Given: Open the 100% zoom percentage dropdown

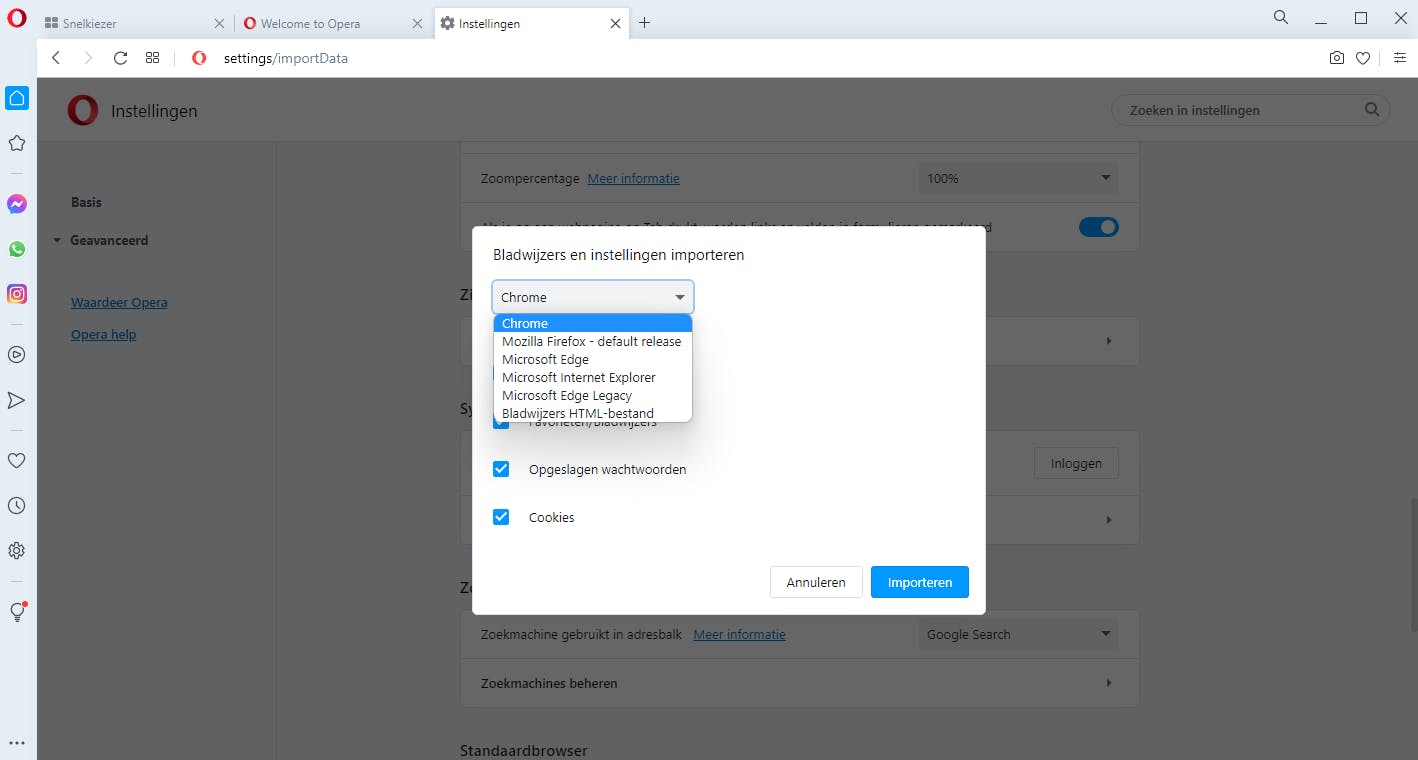Looking at the screenshot, I should [1019, 178].
